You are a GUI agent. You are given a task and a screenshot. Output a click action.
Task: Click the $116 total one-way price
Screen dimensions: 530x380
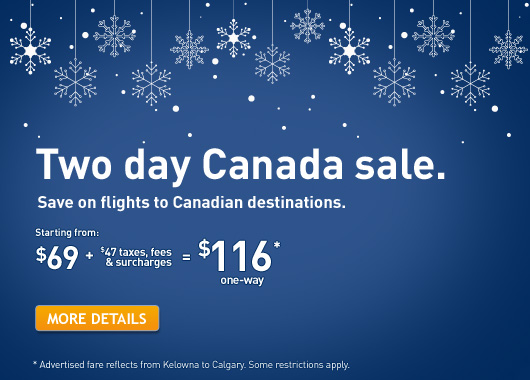(235, 256)
